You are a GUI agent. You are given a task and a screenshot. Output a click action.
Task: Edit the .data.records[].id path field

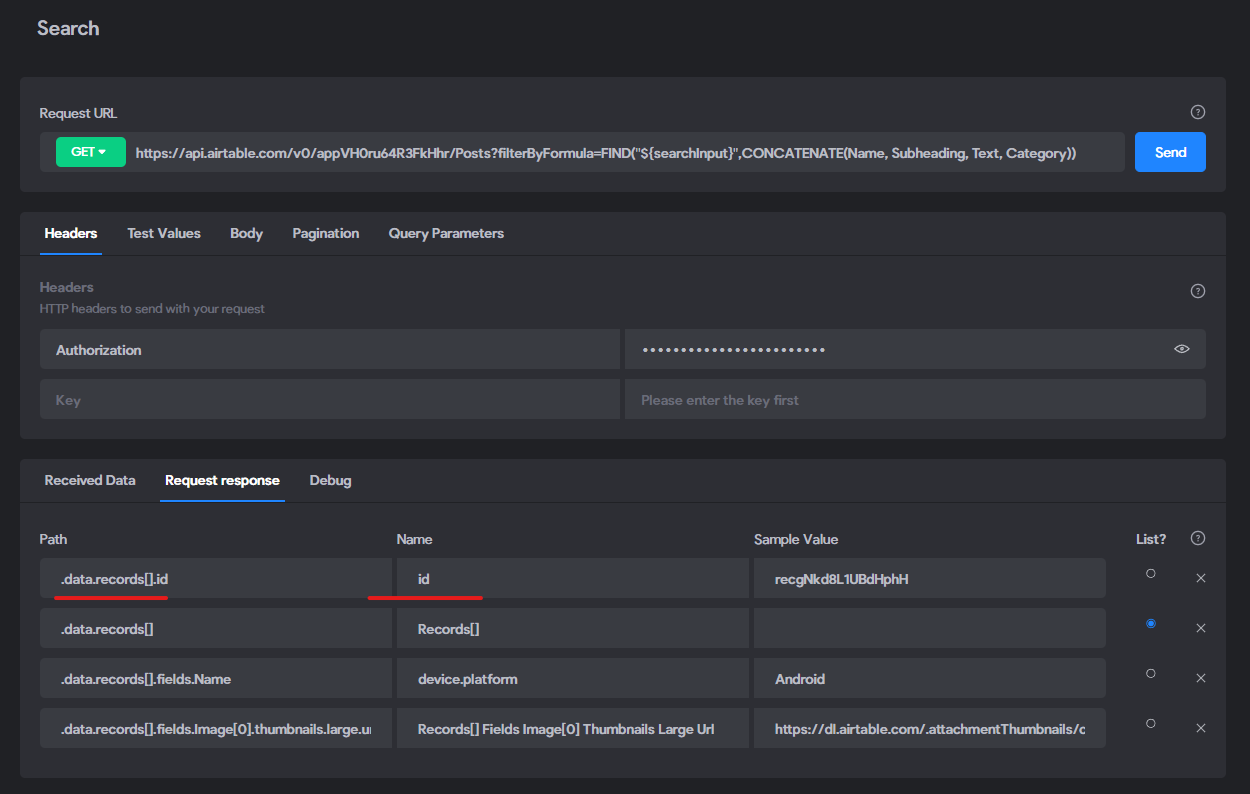tap(216, 578)
